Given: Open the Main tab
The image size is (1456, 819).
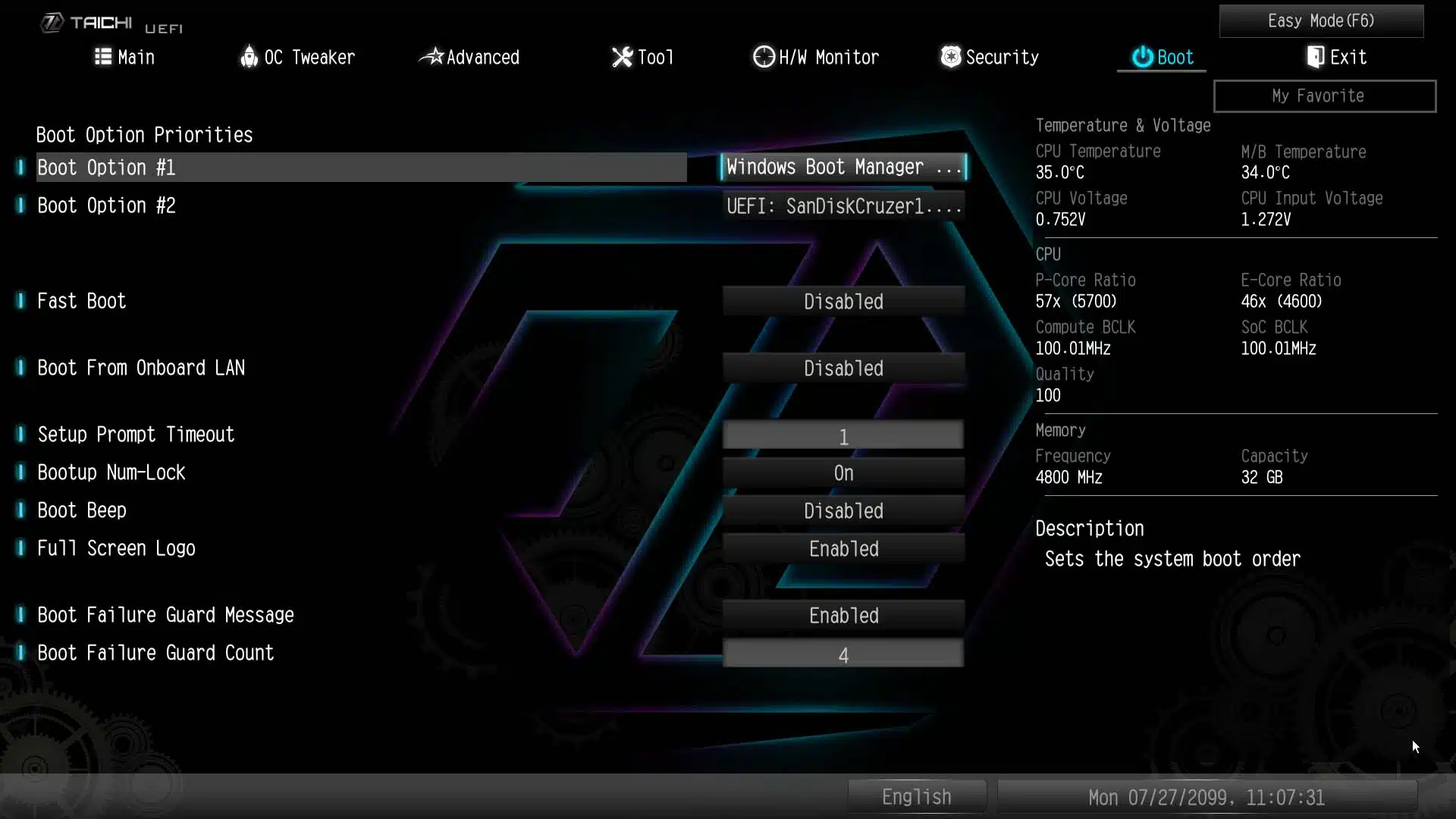Looking at the screenshot, I should coord(124,57).
